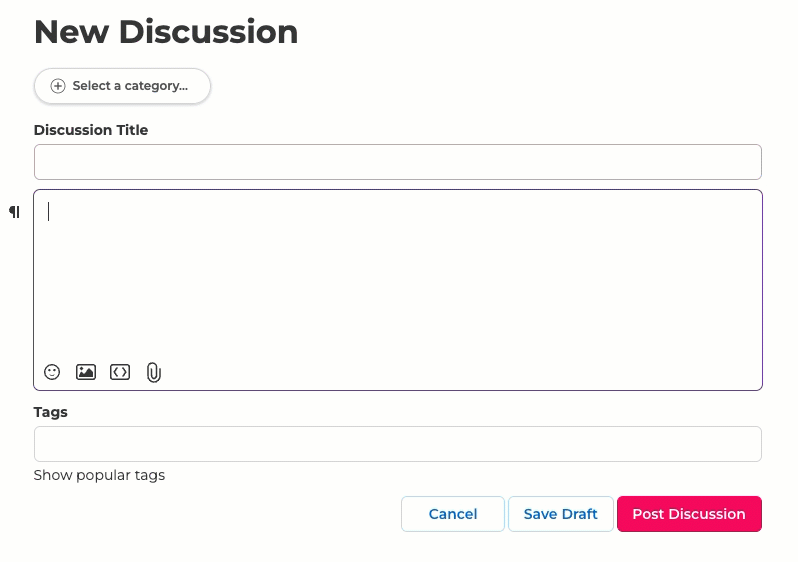Click the New Discussion page heading

point(166,32)
